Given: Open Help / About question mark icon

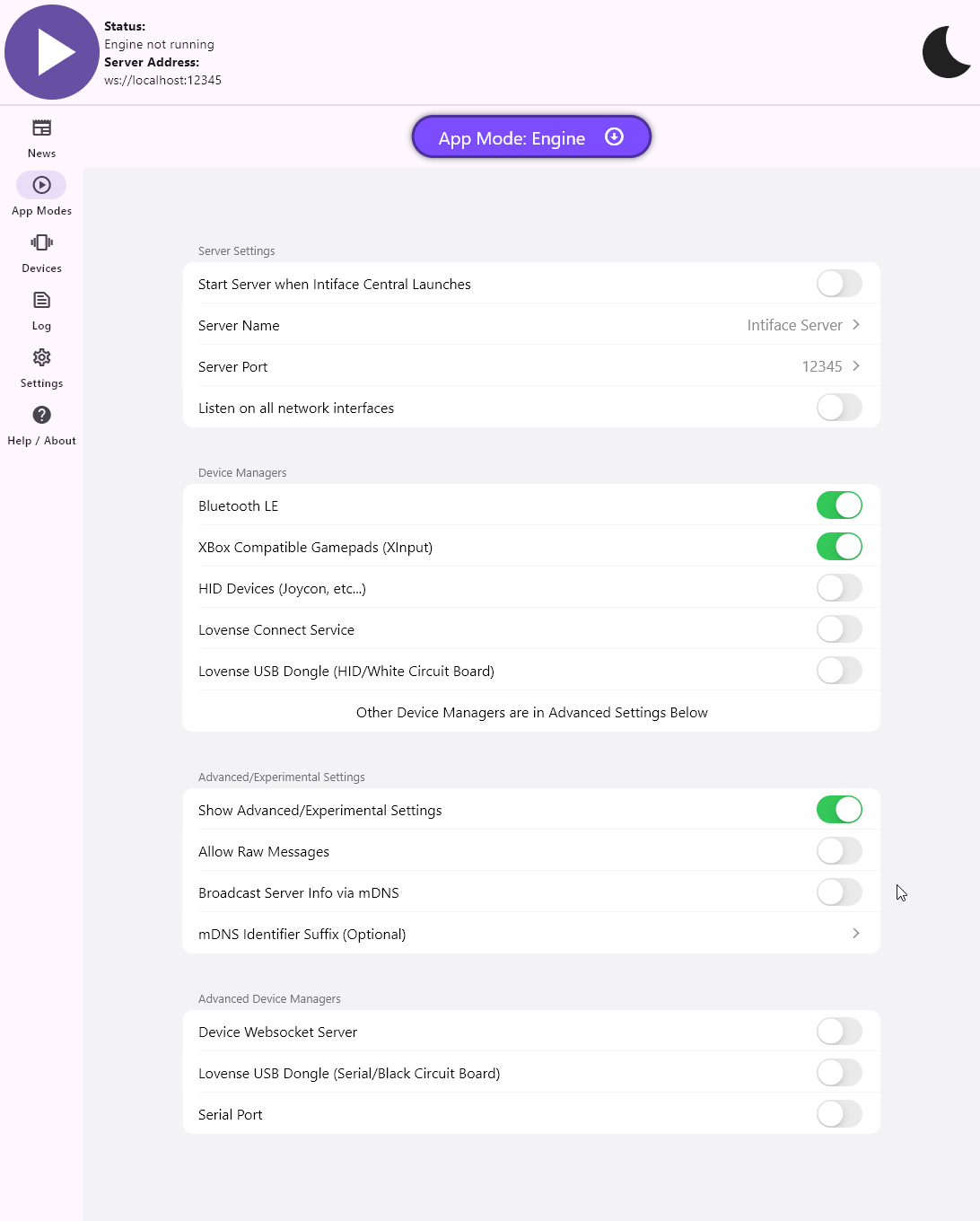Looking at the screenshot, I should click(41, 416).
